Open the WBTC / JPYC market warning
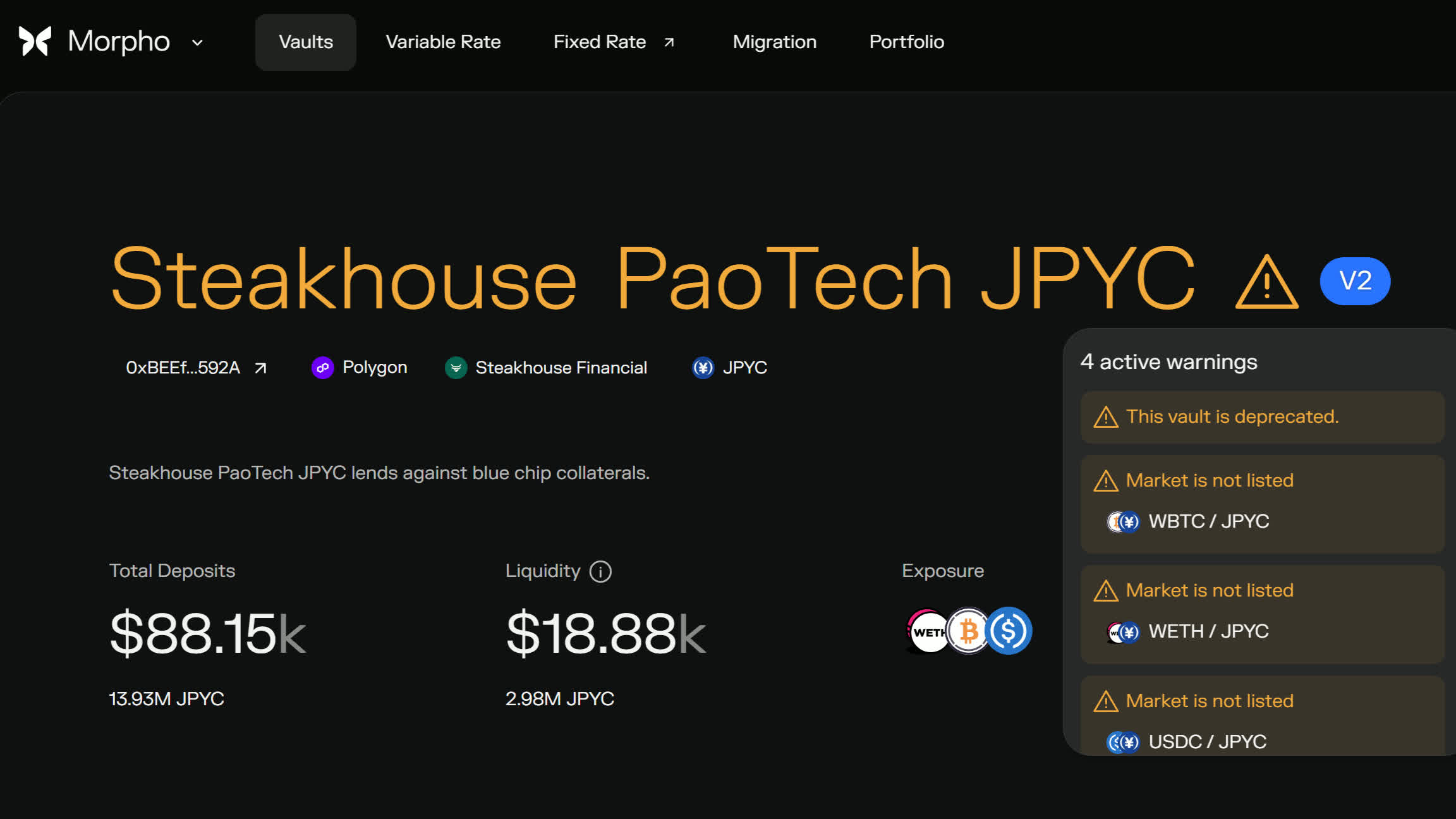 click(x=1263, y=504)
